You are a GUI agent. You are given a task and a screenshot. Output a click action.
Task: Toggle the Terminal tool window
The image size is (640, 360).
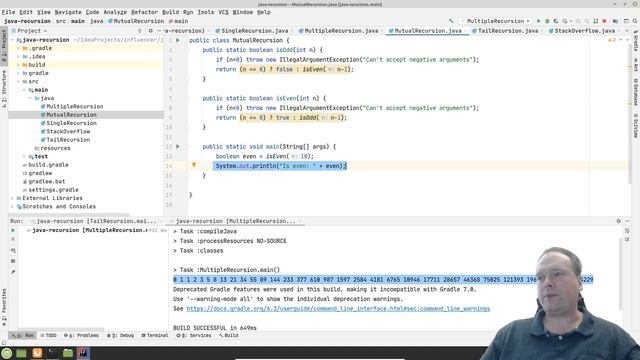click(x=155, y=336)
